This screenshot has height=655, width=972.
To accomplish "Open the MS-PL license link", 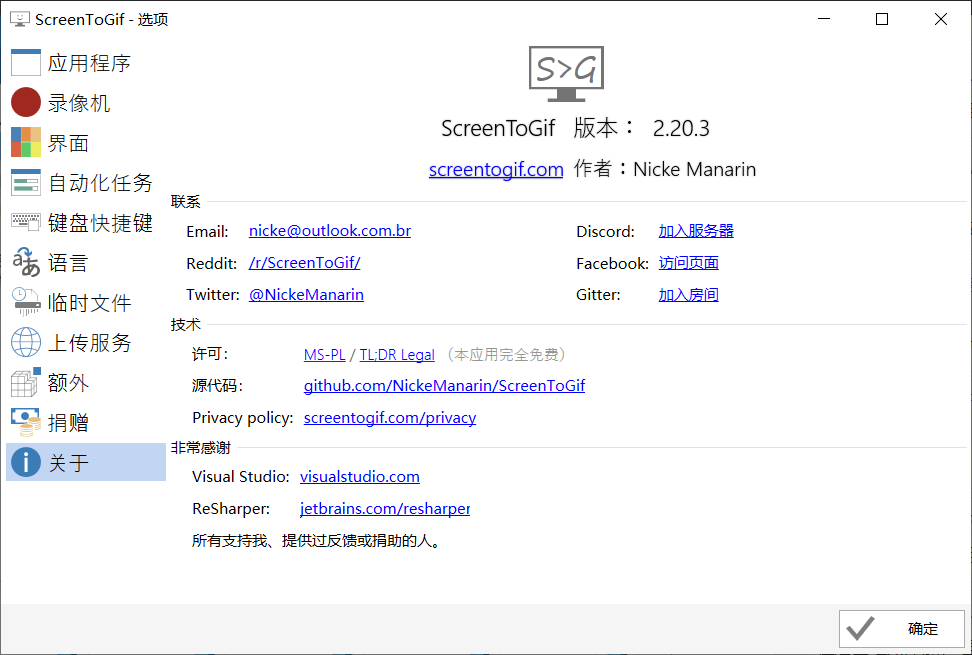I will [324, 354].
